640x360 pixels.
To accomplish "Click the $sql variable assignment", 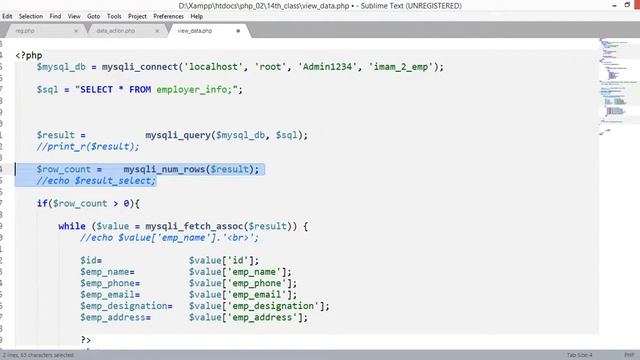I will 47,90.
